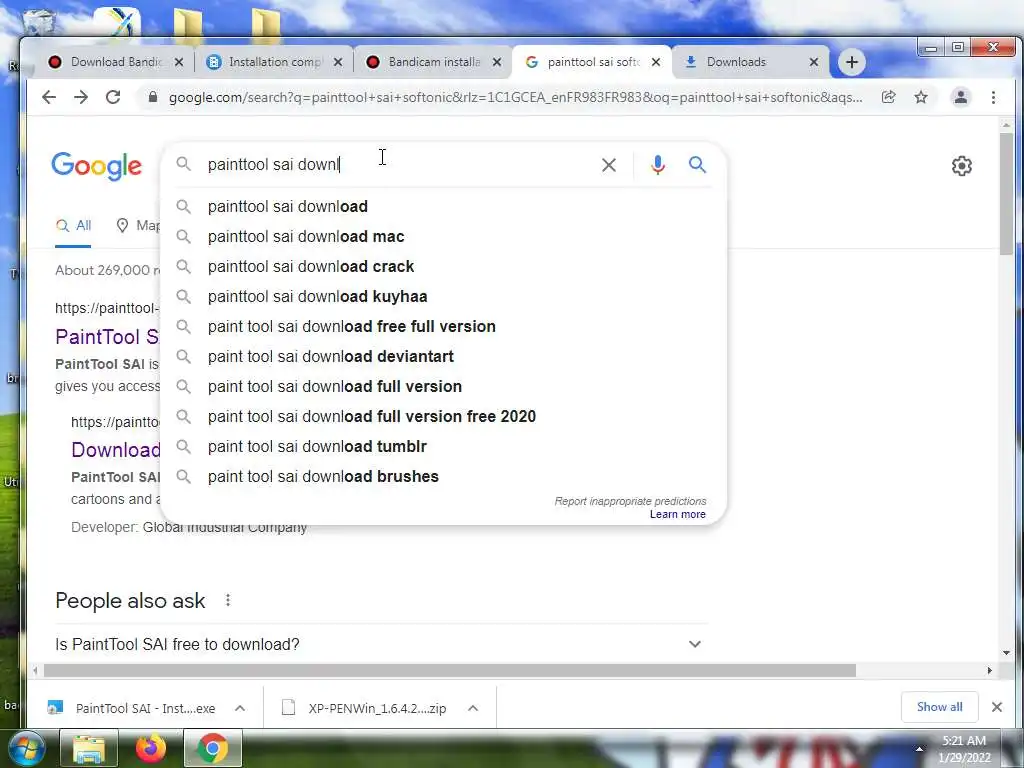This screenshot has width=1024, height=768.
Task: Close the Download Bandicam tab
Action: pos(179,62)
